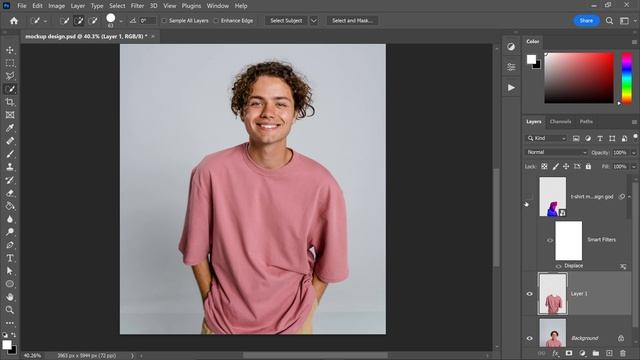640x360 pixels.
Task: Go to the Home screen icon
Action: coord(14,21)
